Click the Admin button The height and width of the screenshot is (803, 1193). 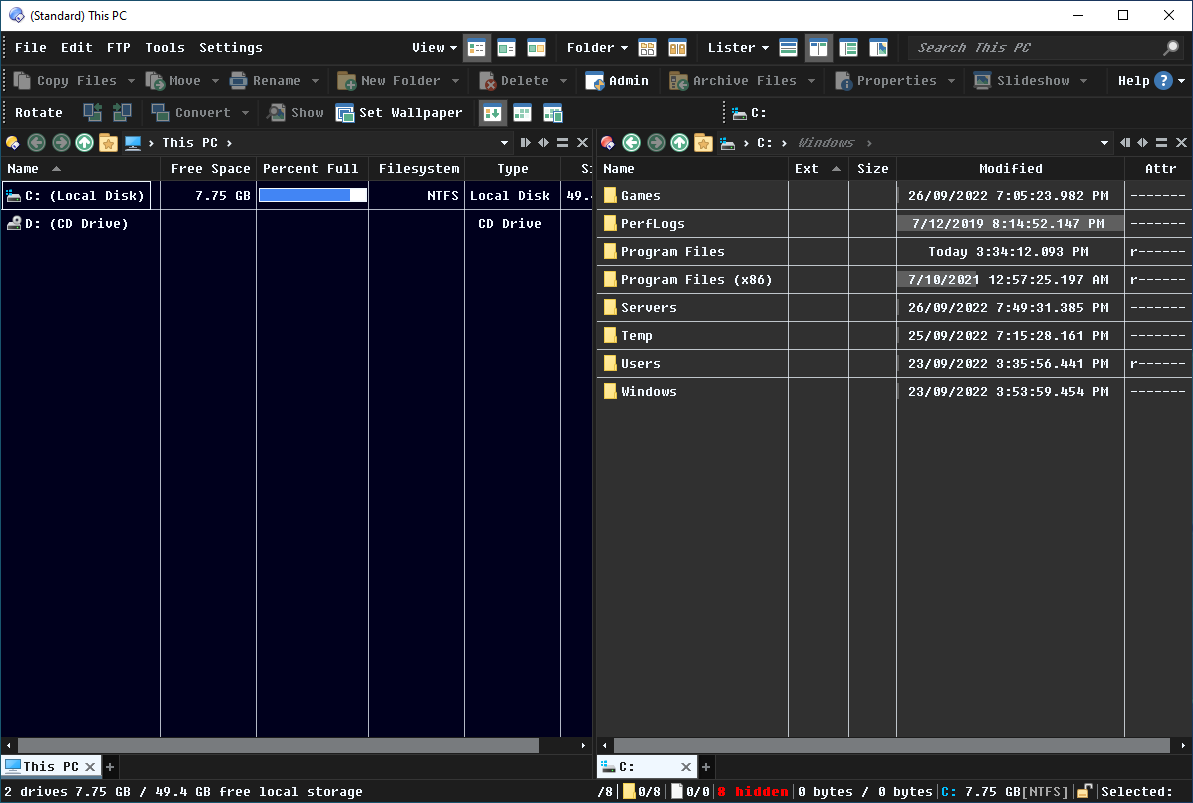click(617, 81)
